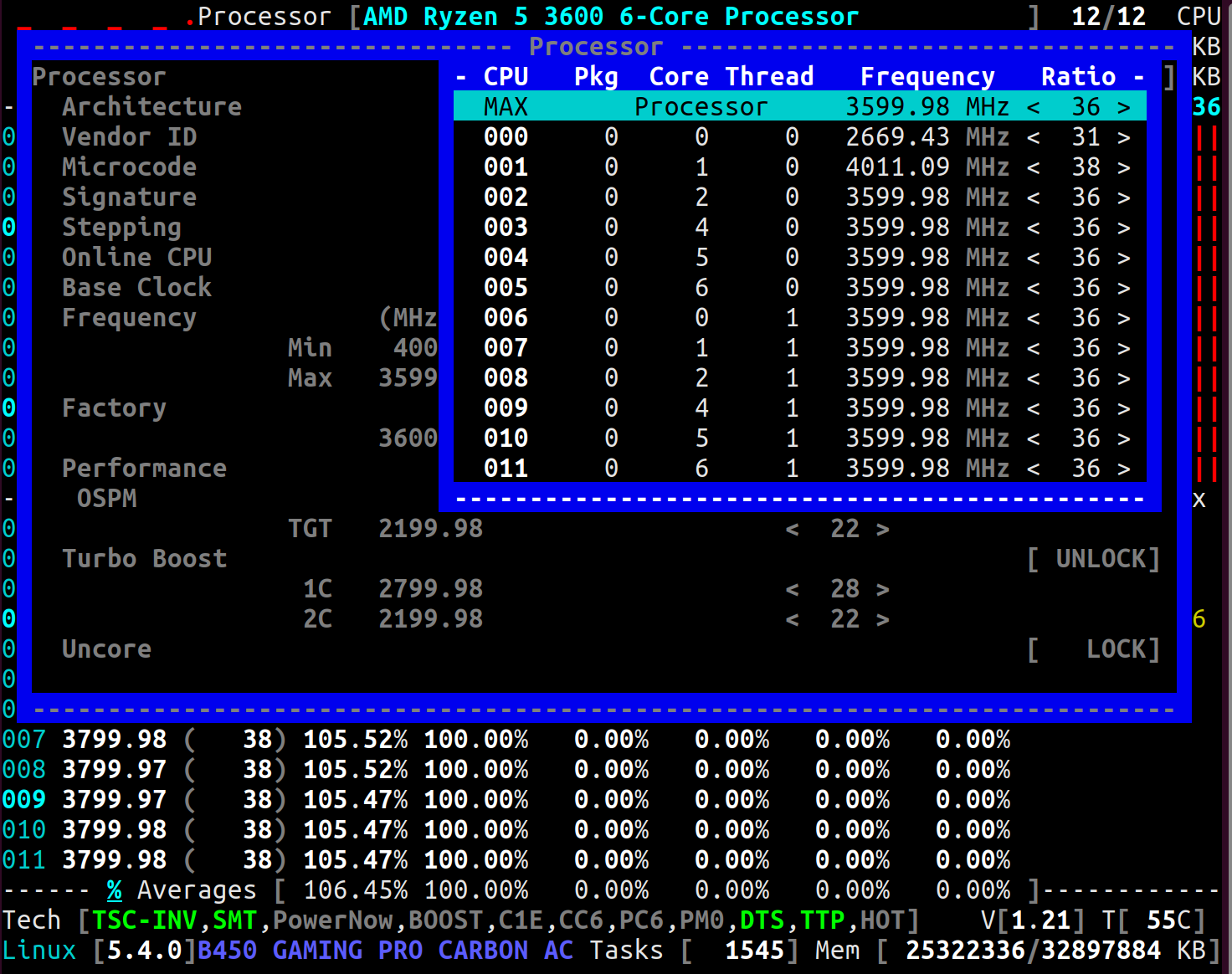Click the Ratio column header
1232x974 pixels.
point(1078,76)
